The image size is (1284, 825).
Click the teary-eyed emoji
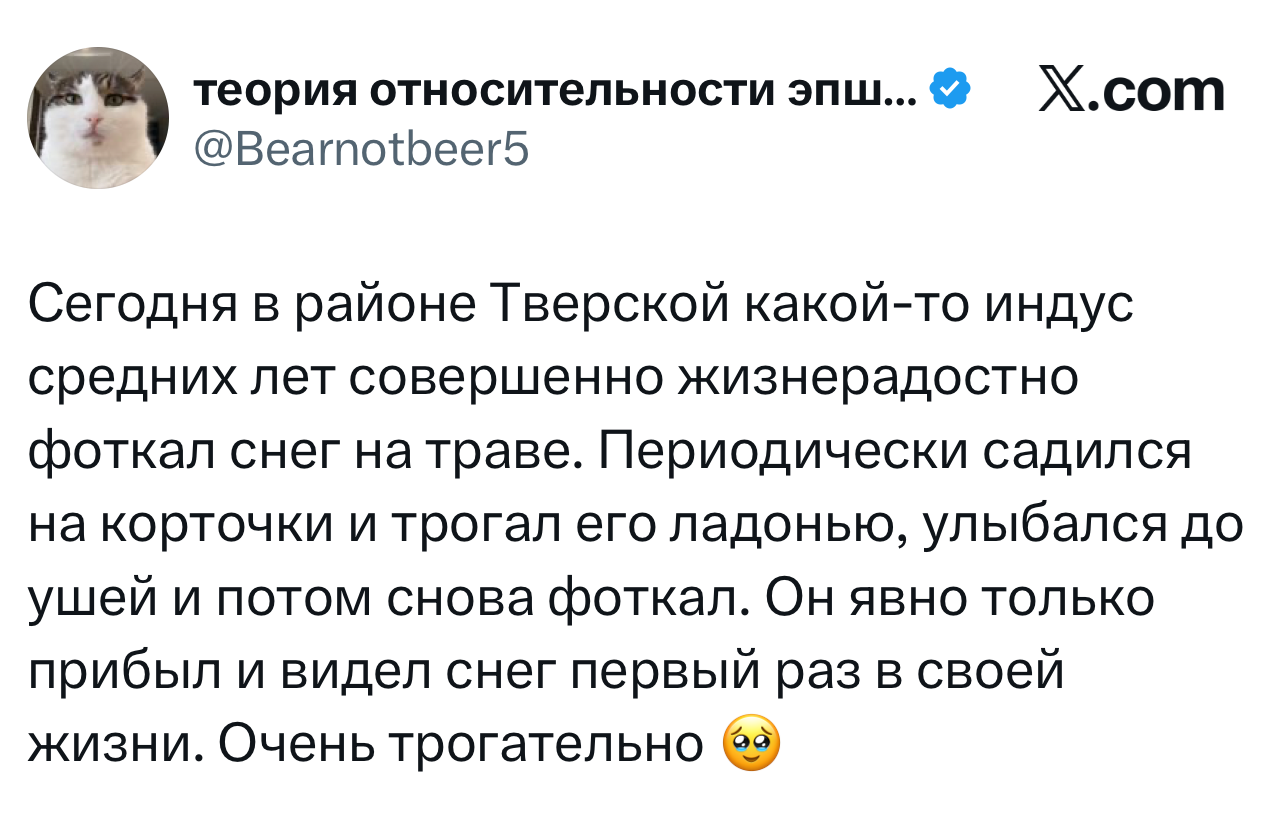tap(750, 743)
